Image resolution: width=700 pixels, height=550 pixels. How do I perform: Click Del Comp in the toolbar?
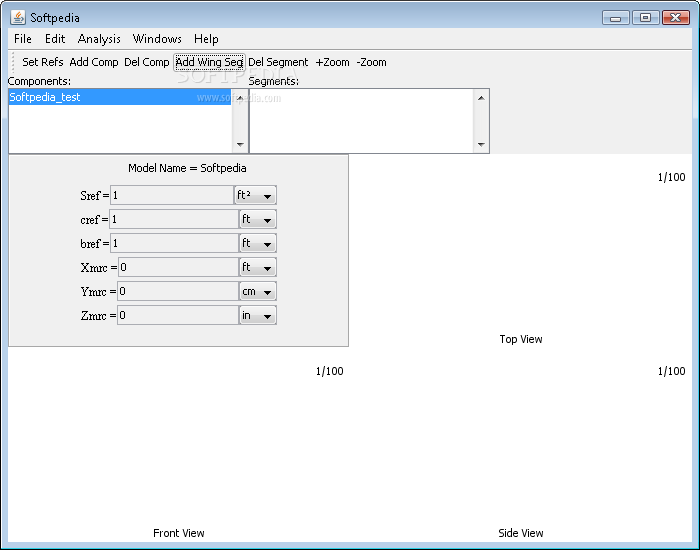point(146,62)
